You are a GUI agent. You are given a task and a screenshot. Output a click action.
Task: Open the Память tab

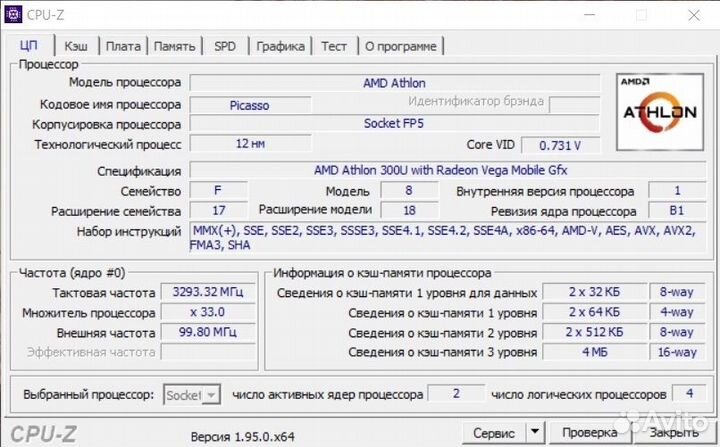[174, 46]
